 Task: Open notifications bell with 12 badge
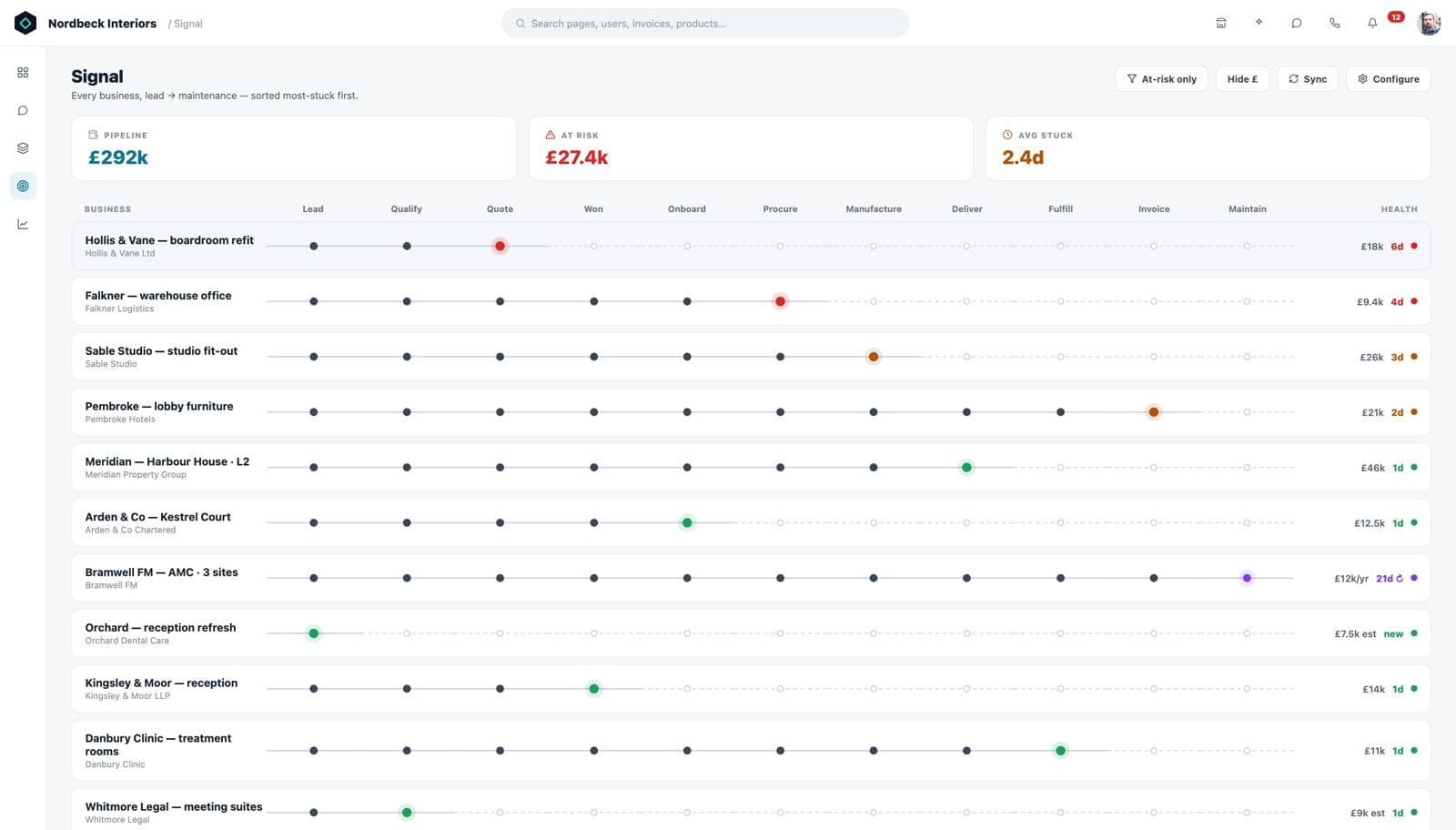pyautogui.click(x=1372, y=23)
